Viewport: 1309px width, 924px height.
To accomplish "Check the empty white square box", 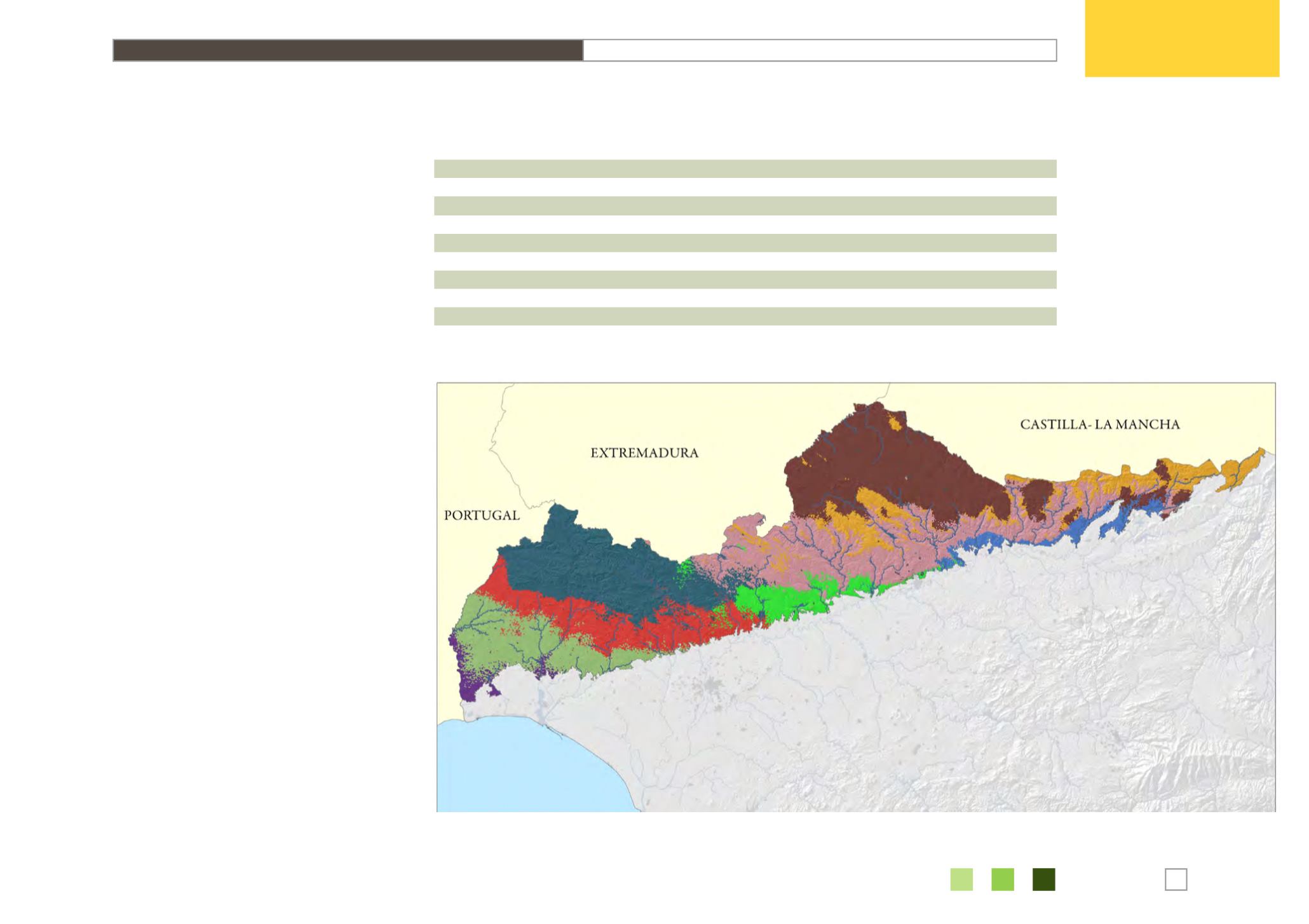I will 1176,880.
